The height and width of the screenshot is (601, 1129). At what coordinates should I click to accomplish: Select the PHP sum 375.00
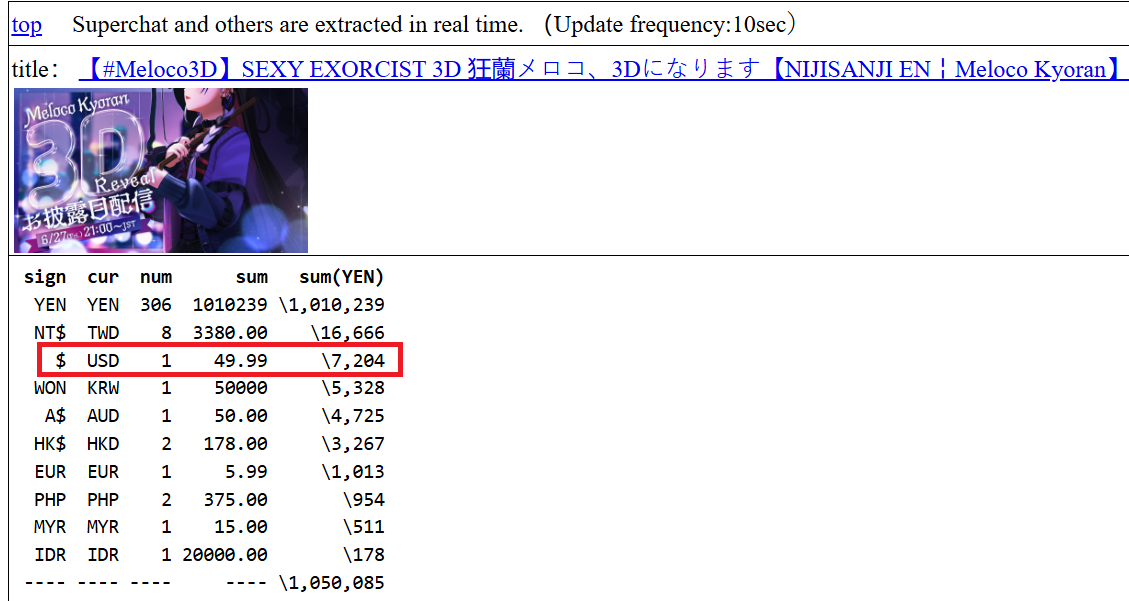click(x=235, y=500)
